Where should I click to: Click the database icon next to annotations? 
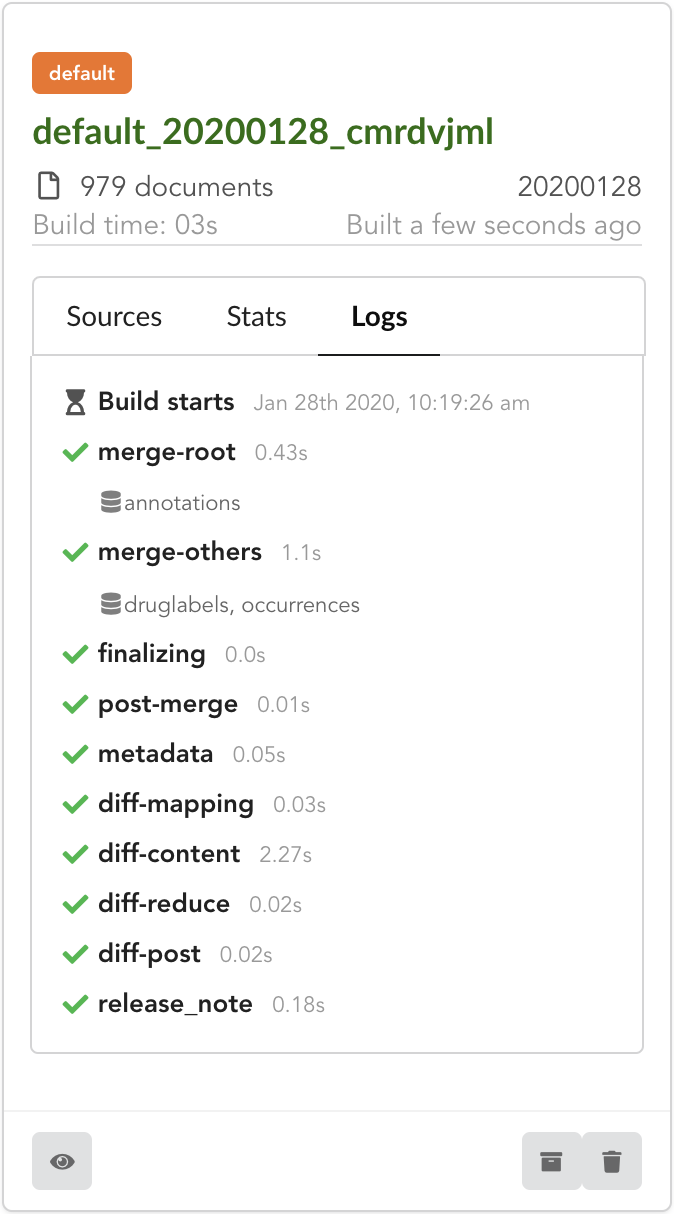pos(111,503)
